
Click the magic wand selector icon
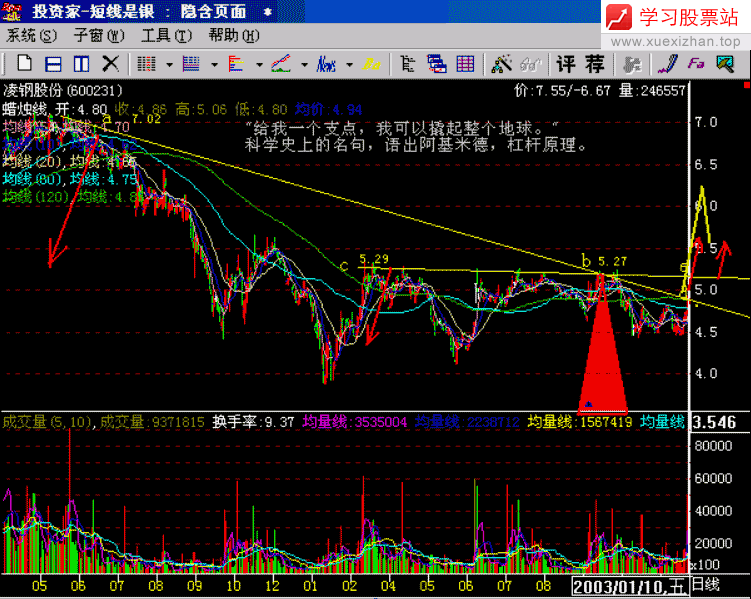point(501,64)
